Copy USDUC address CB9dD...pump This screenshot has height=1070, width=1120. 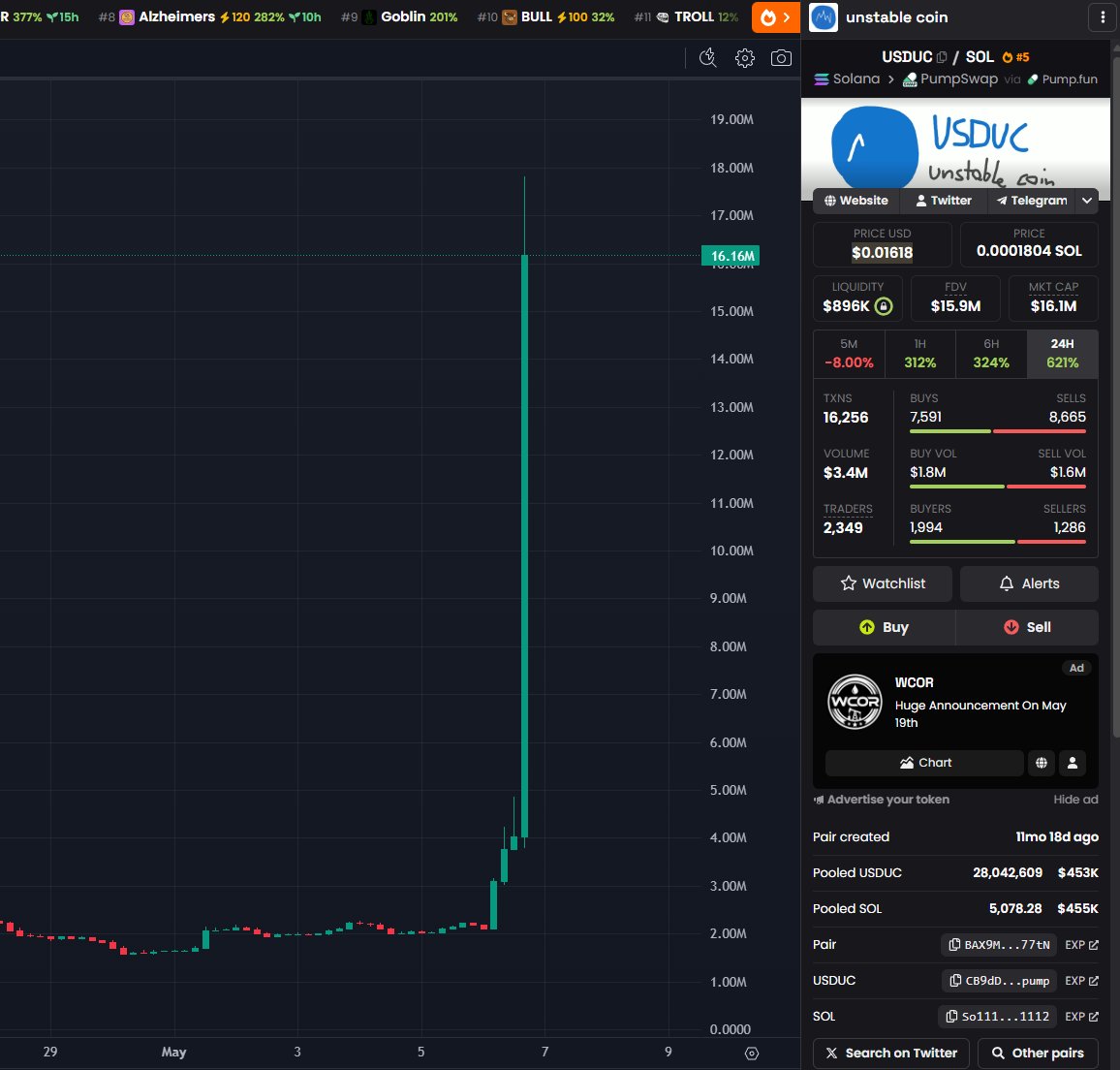(x=999, y=981)
